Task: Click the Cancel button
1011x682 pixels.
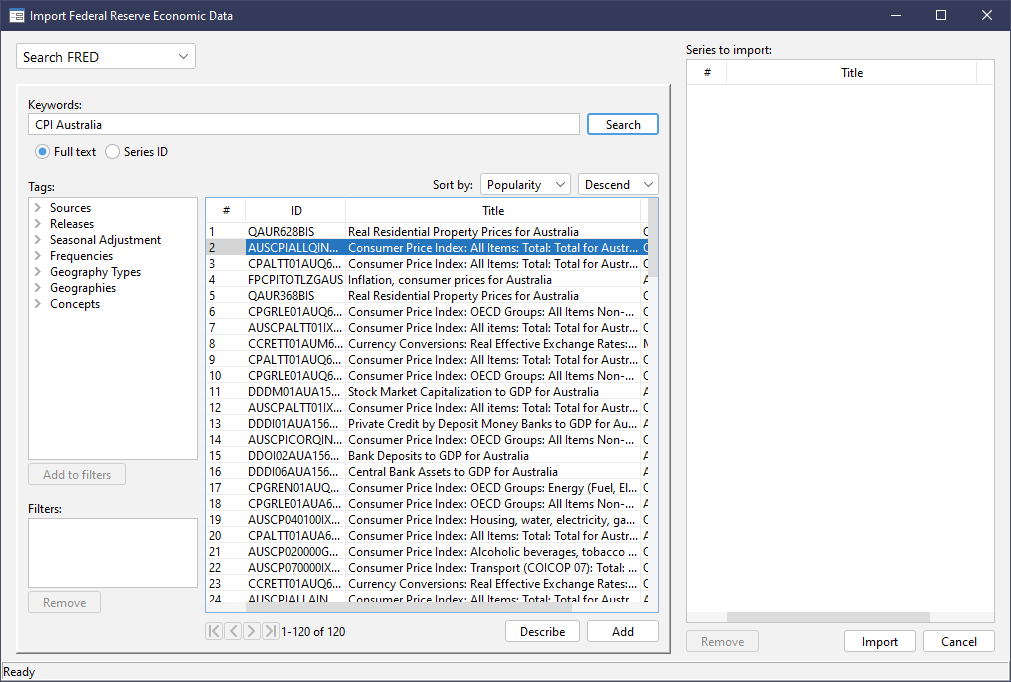Action: point(959,641)
